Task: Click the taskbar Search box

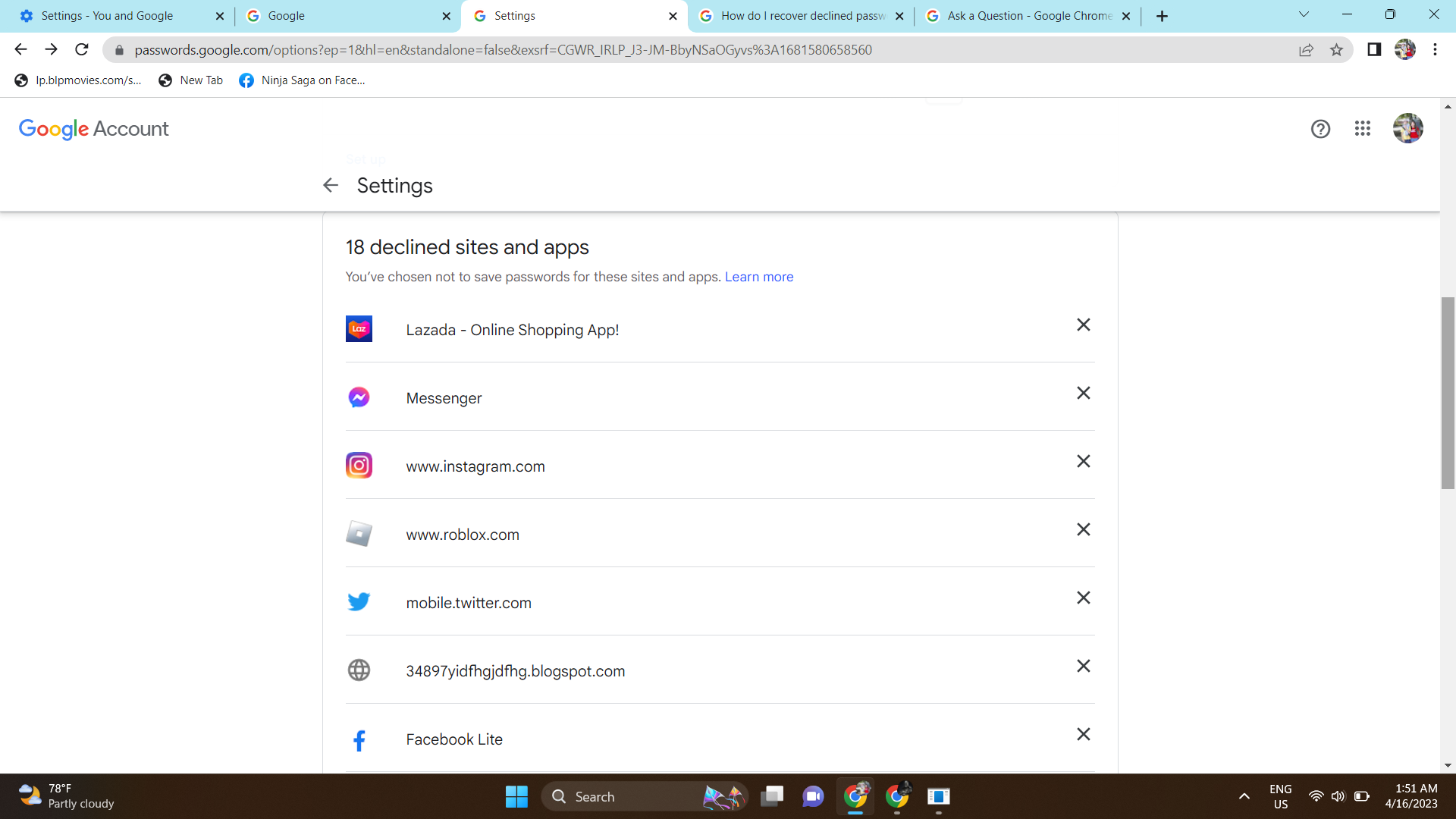Action: 645,796
